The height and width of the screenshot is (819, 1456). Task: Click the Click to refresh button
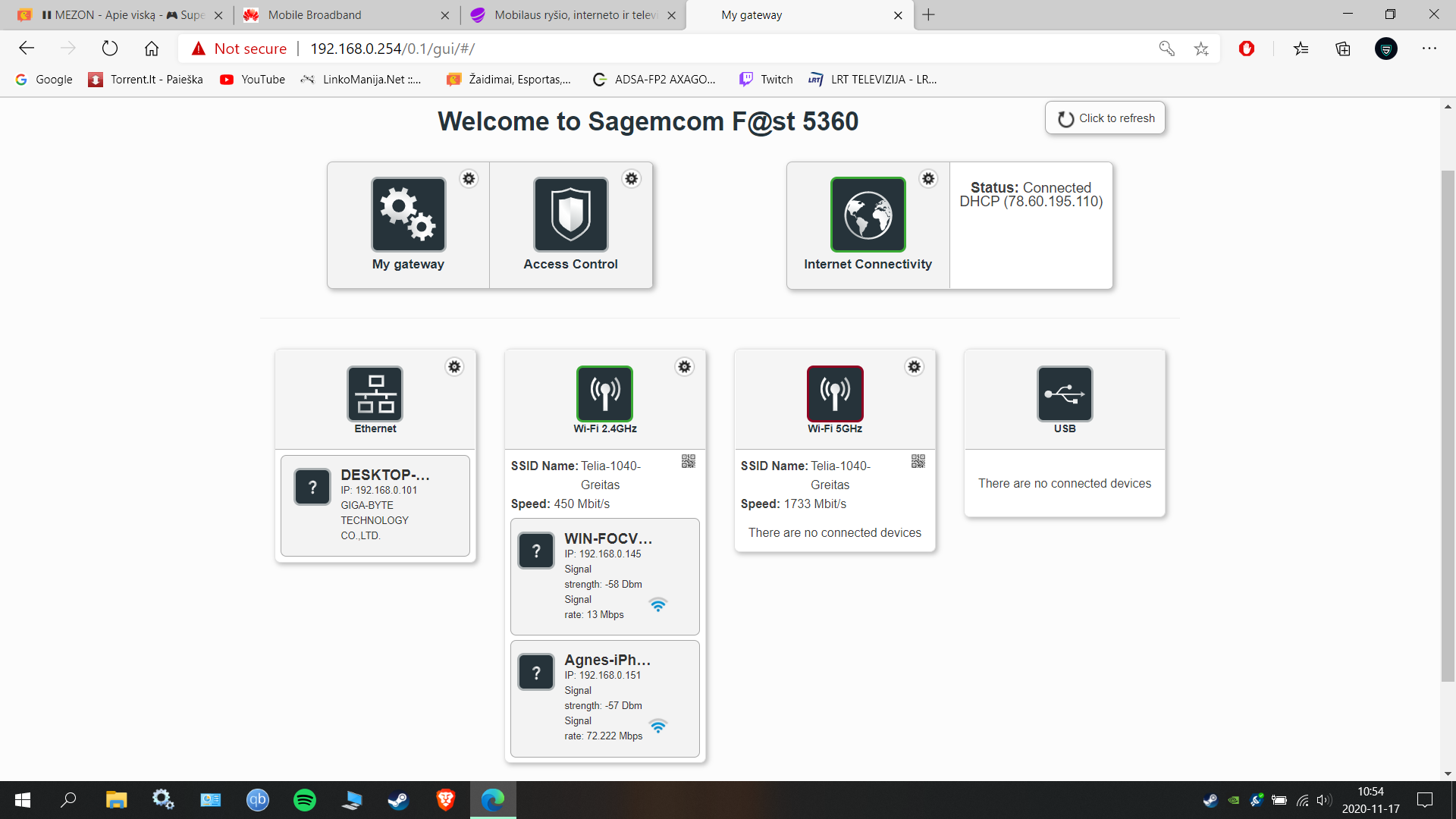tap(1105, 118)
